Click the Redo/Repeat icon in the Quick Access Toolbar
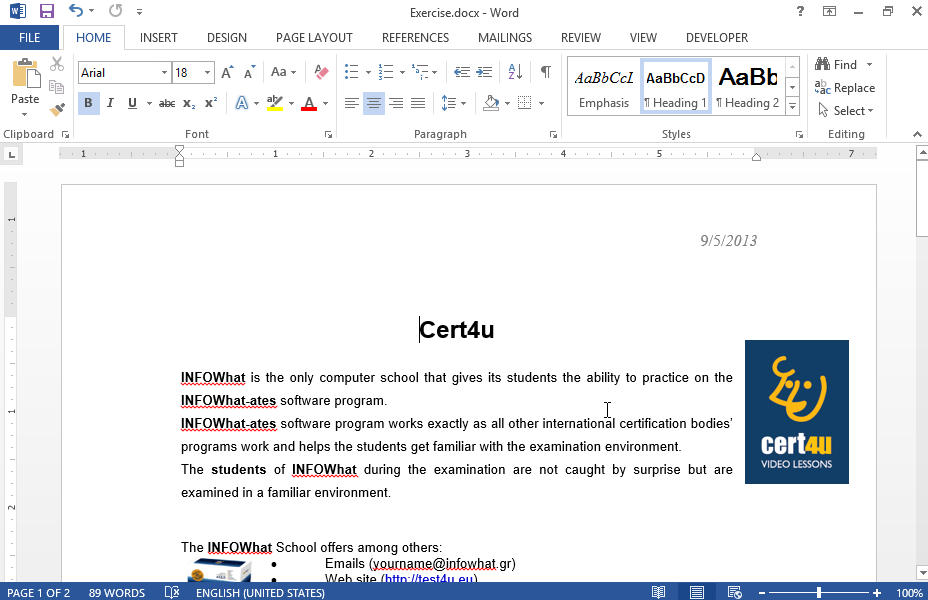The height and width of the screenshot is (600, 928). coord(116,10)
